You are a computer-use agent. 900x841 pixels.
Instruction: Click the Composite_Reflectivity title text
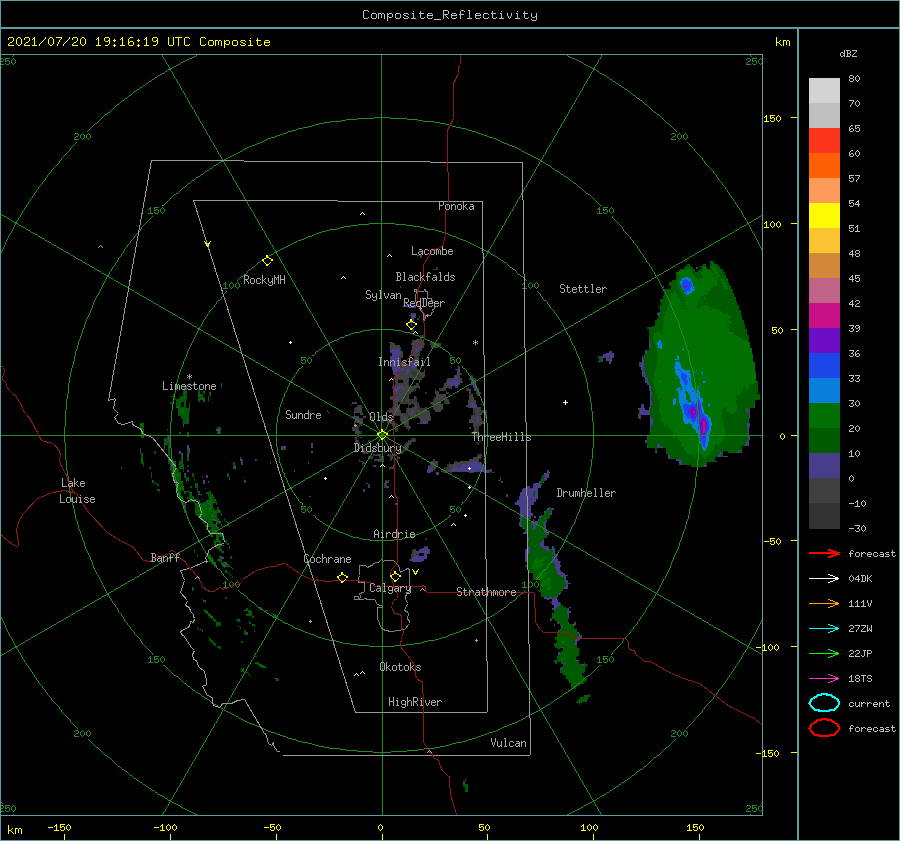tap(450, 15)
